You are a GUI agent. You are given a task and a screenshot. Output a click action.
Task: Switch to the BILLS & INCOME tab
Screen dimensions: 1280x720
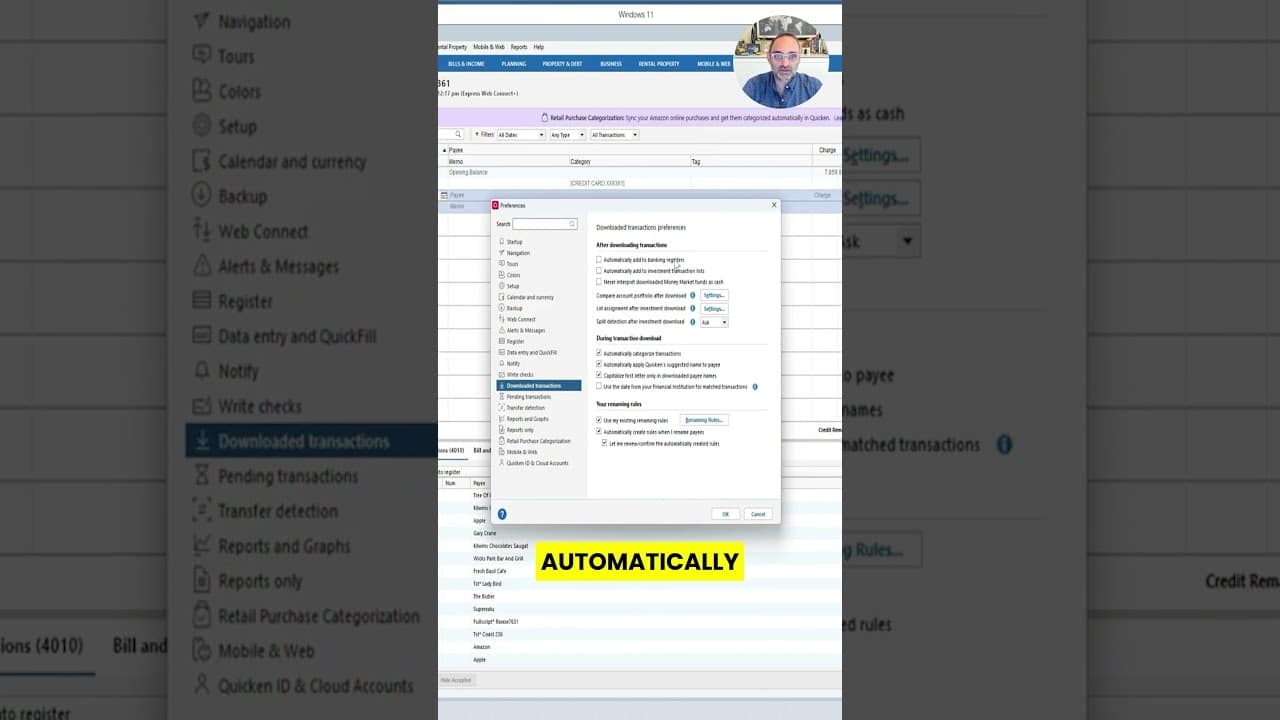click(x=466, y=64)
